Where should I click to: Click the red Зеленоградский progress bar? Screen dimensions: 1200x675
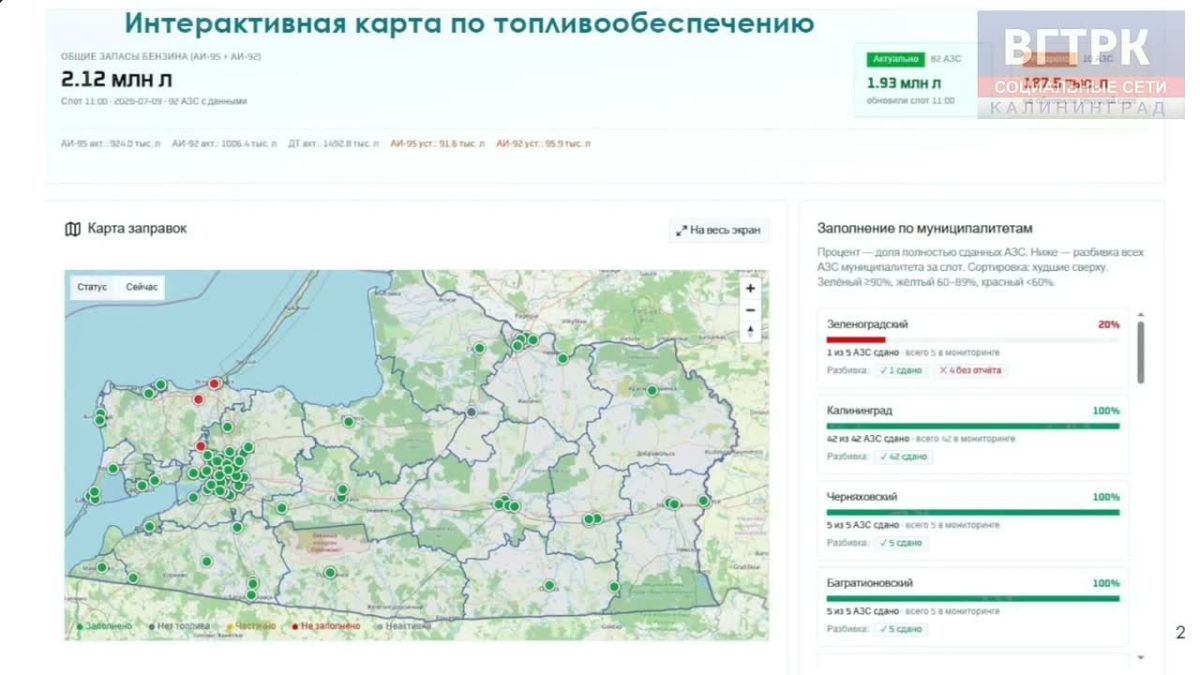click(856, 339)
